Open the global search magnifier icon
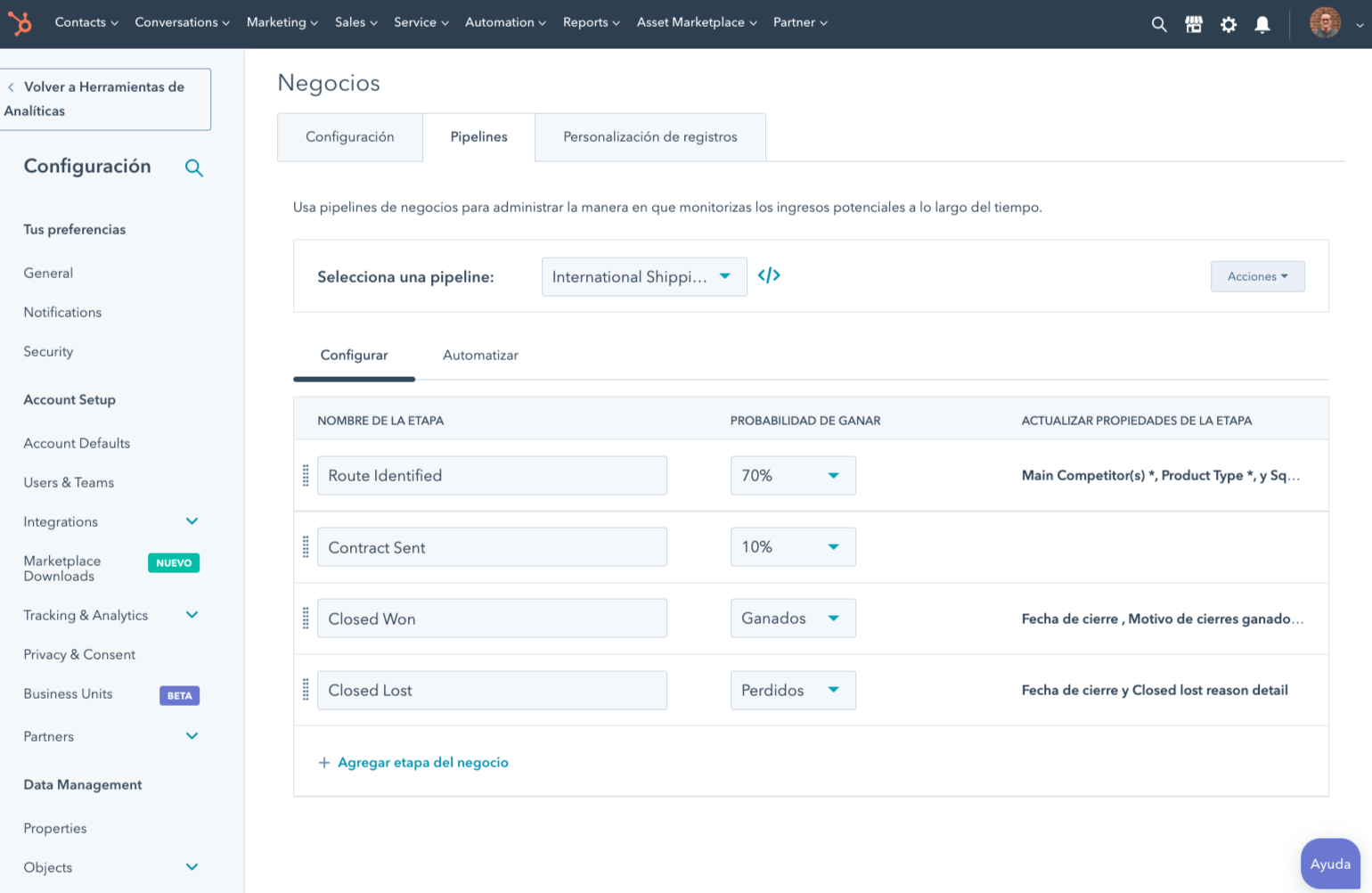Viewport: 1372px width, 893px height. point(1158,24)
